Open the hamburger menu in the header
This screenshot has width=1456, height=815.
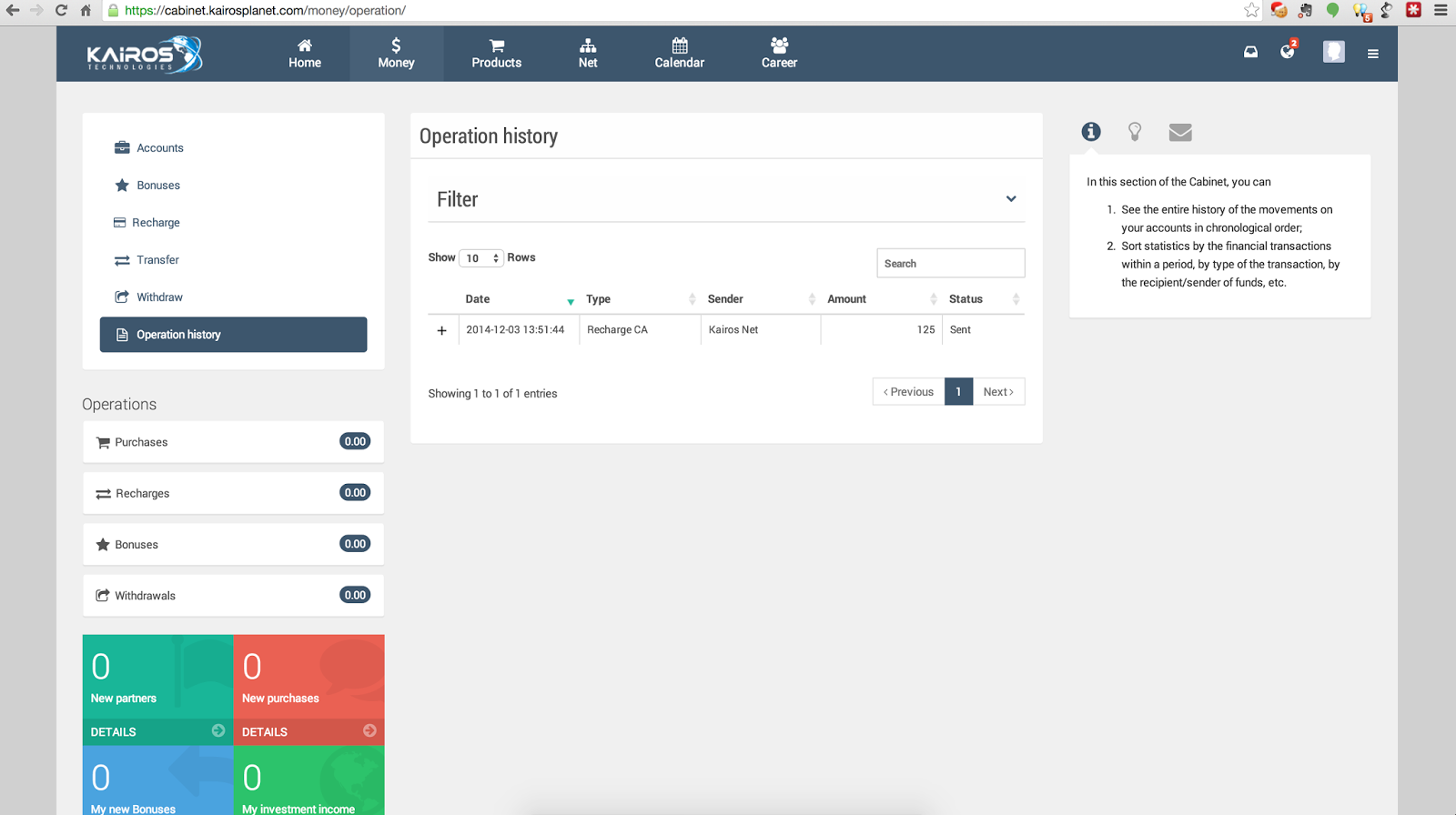point(1372,54)
